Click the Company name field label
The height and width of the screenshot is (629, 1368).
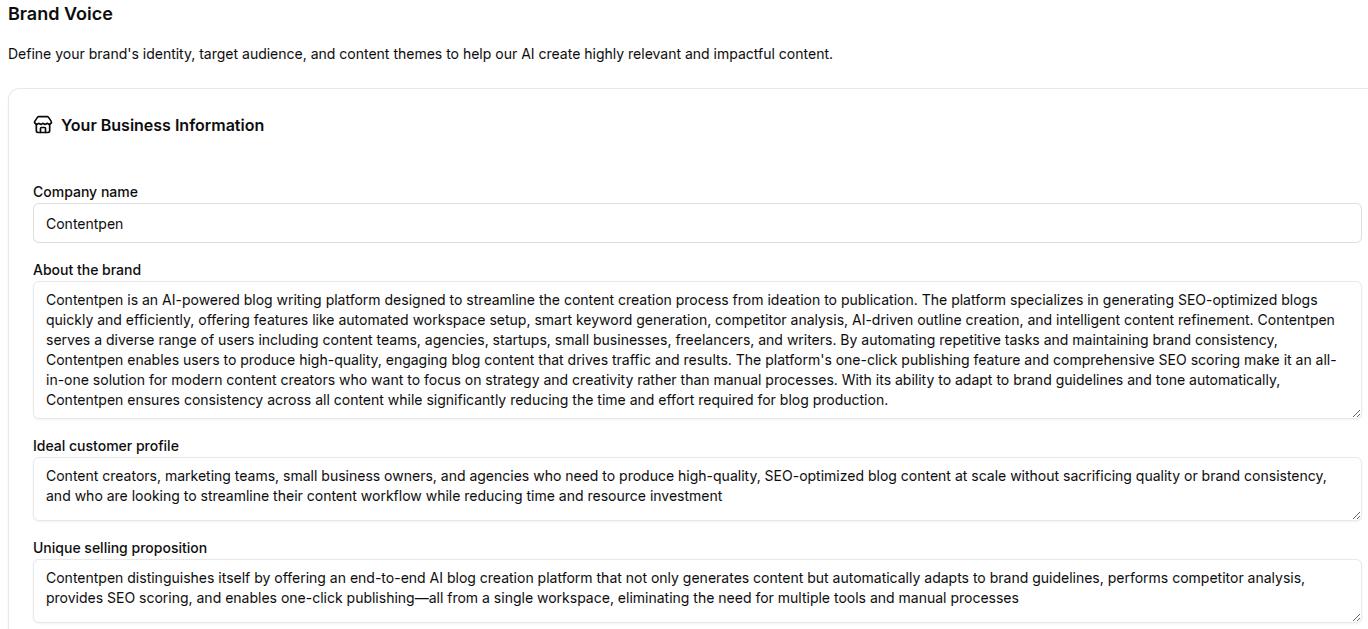click(85, 192)
